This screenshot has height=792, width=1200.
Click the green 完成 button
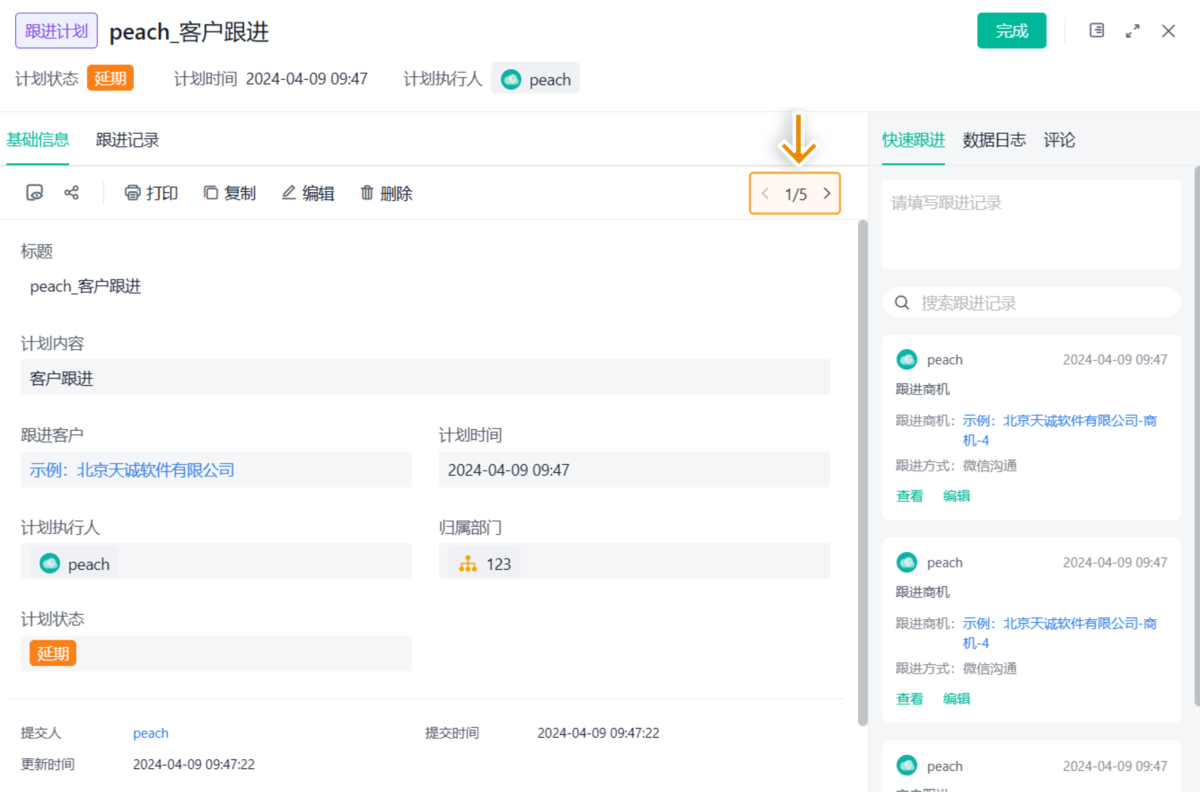[1011, 31]
